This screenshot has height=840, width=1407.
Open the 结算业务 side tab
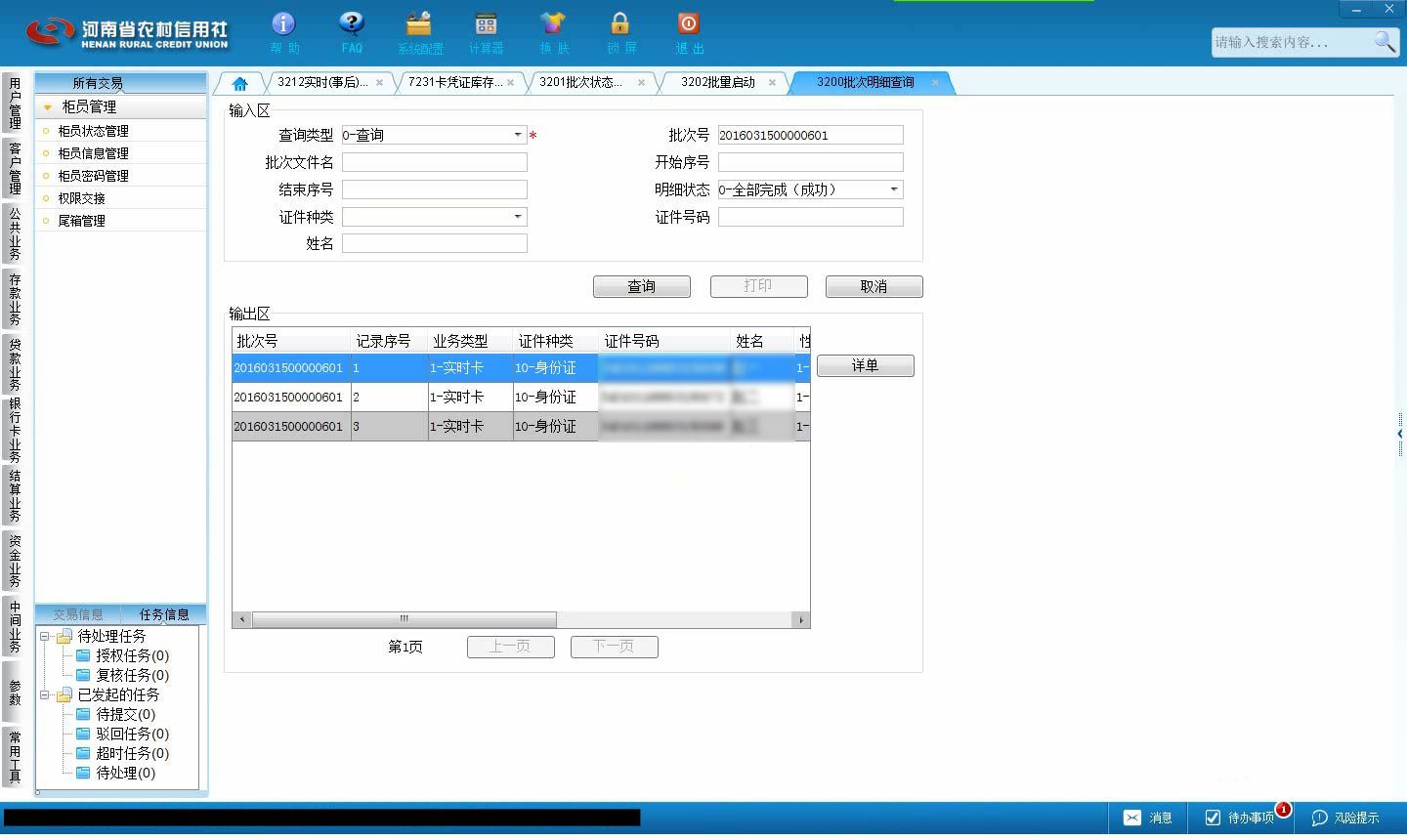coord(15,495)
